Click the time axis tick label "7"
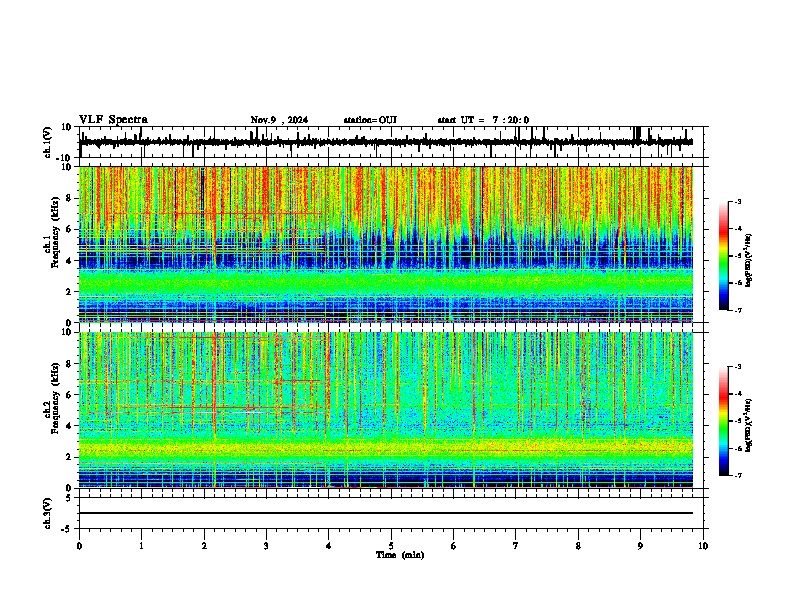This screenshot has width=792, height=612. point(516,546)
